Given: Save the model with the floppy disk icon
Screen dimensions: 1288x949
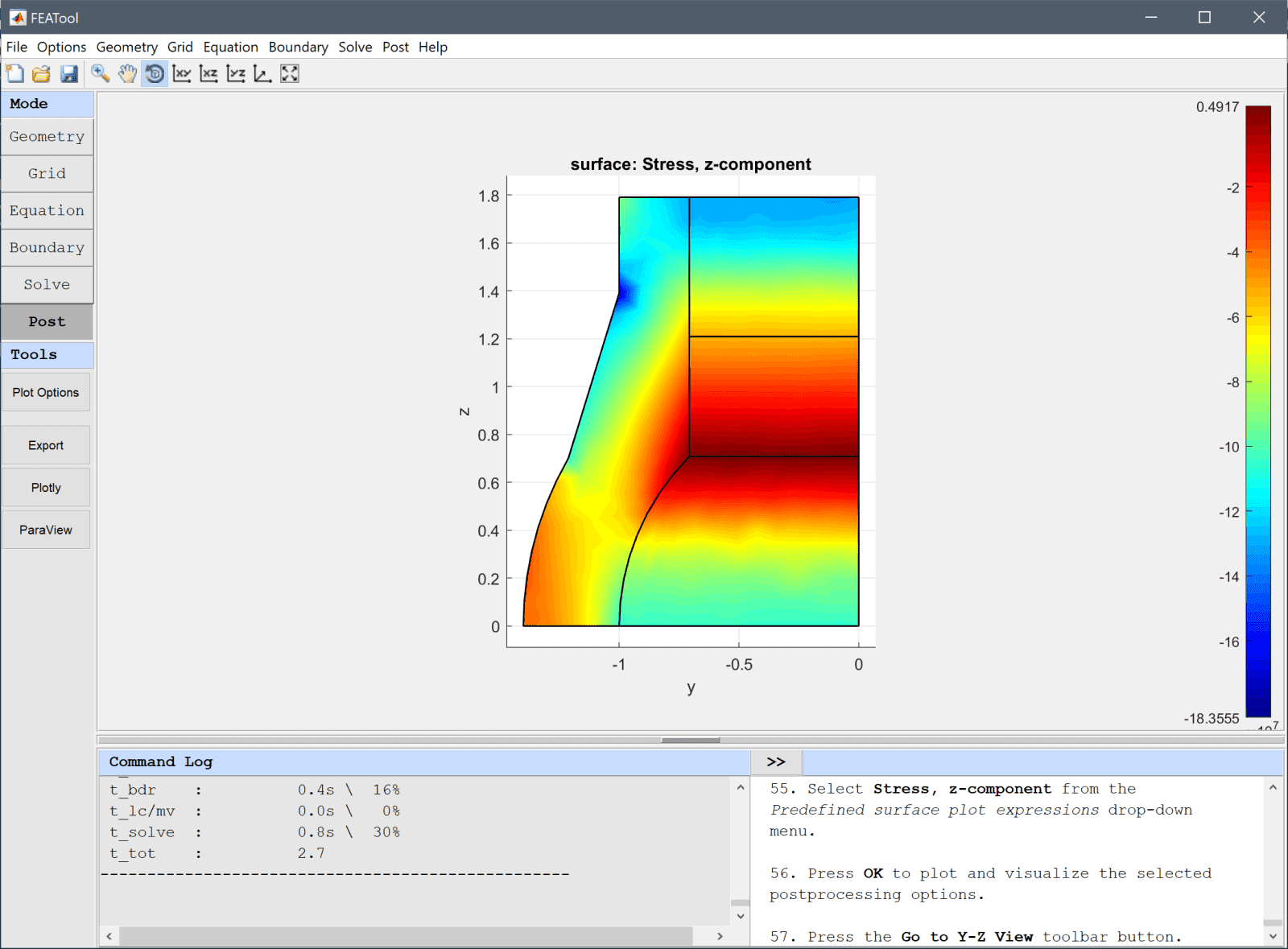Looking at the screenshot, I should pos(69,74).
